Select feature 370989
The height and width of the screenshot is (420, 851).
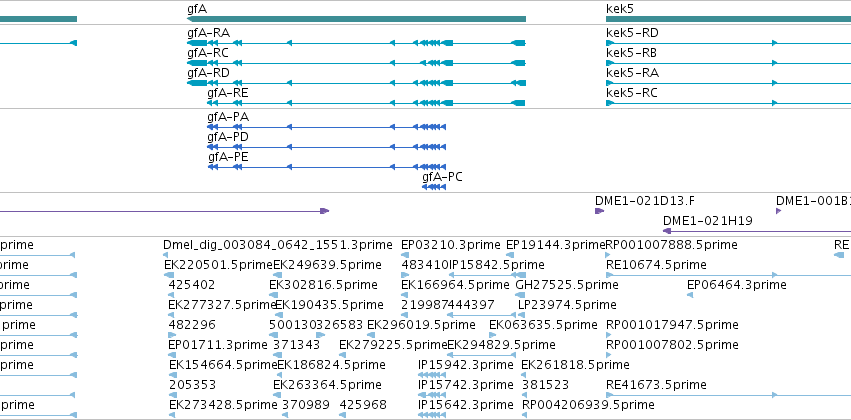coord(306,406)
